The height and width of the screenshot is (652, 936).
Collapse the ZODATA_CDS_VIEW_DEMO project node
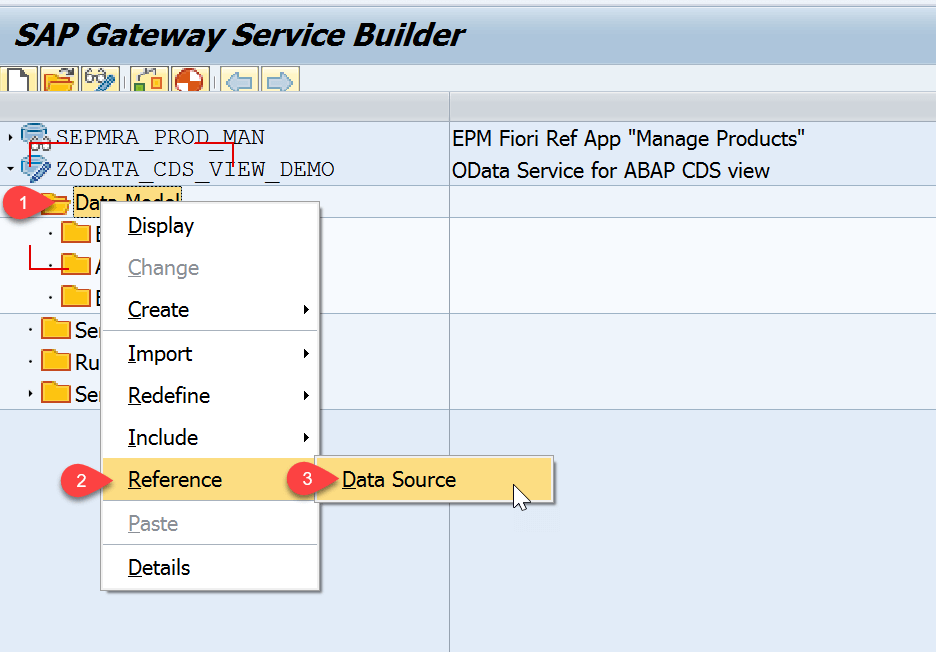tap(10, 169)
